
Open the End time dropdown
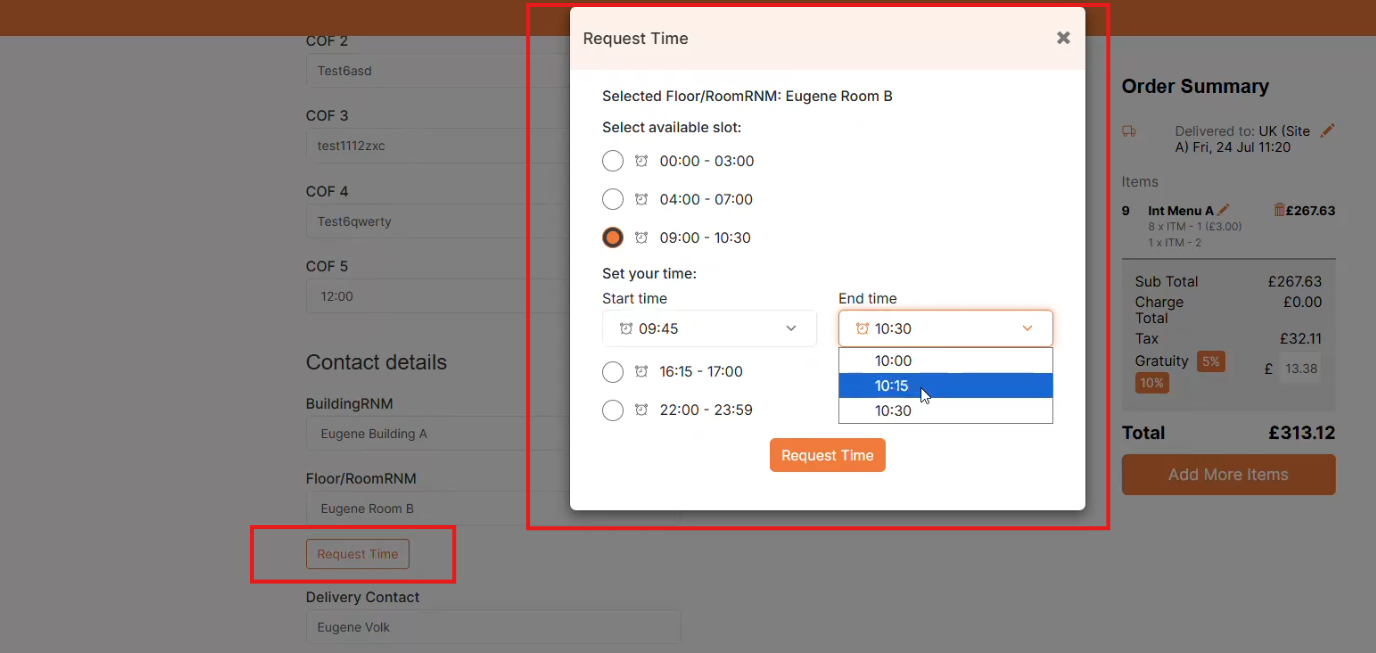point(945,328)
